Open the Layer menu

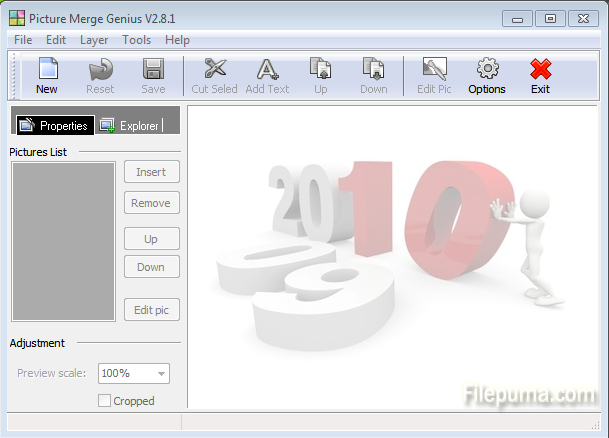coord(94,40)
